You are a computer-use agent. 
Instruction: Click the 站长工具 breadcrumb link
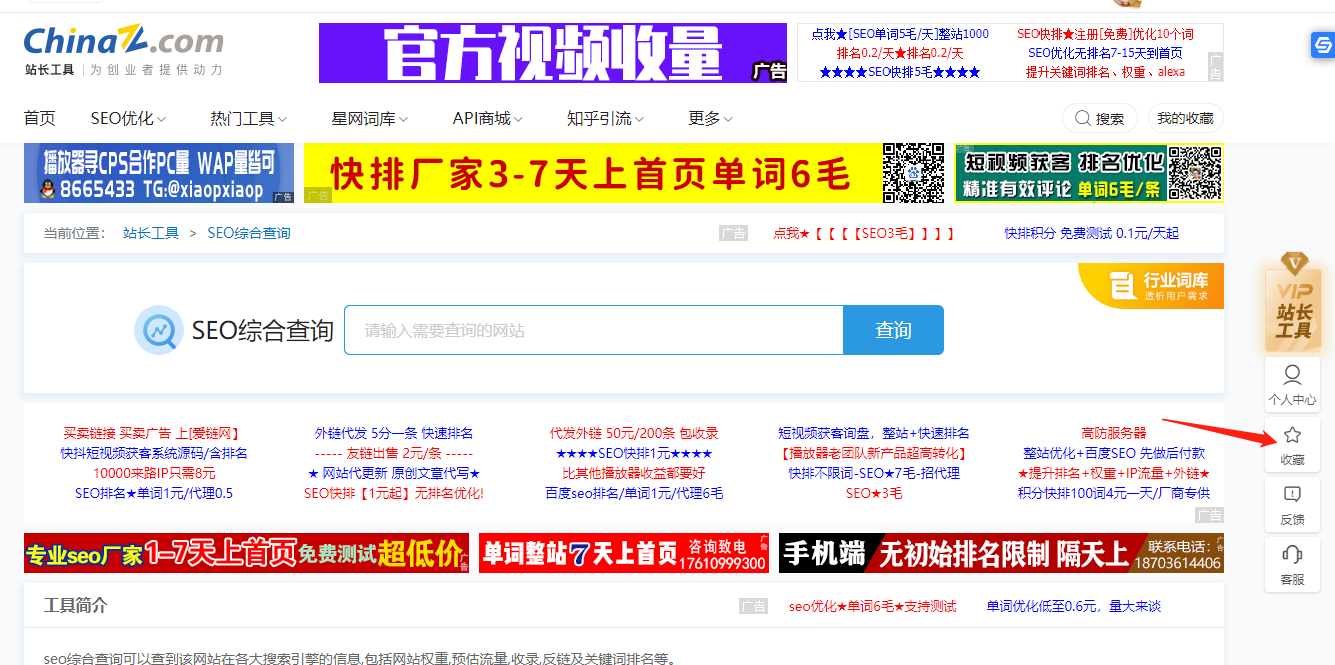click(x=151, y=233)
